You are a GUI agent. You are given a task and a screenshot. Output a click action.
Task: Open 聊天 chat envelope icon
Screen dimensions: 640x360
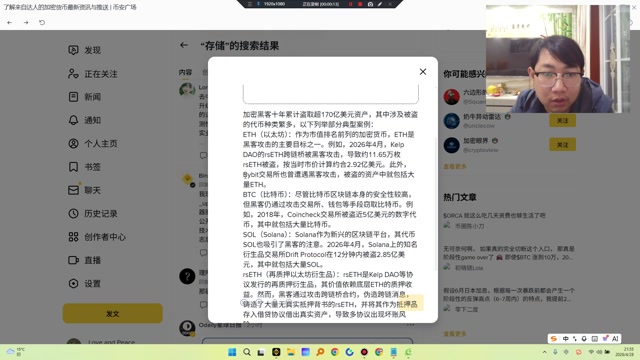tap(73, 190)
